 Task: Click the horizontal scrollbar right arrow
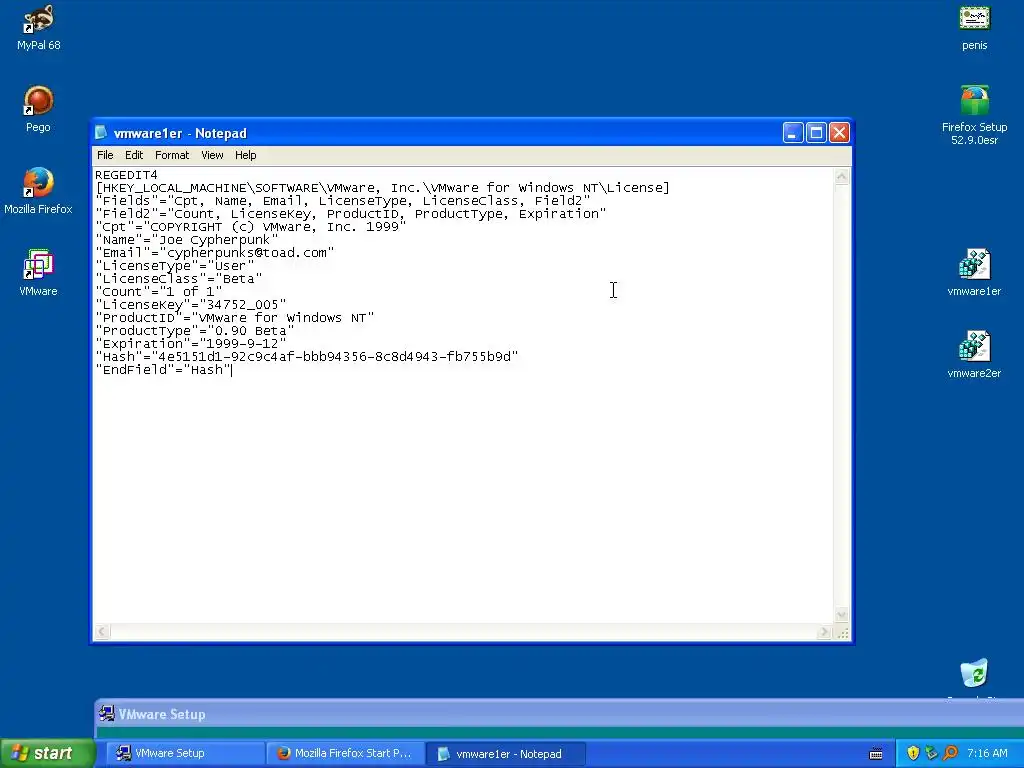click(824, 632)
